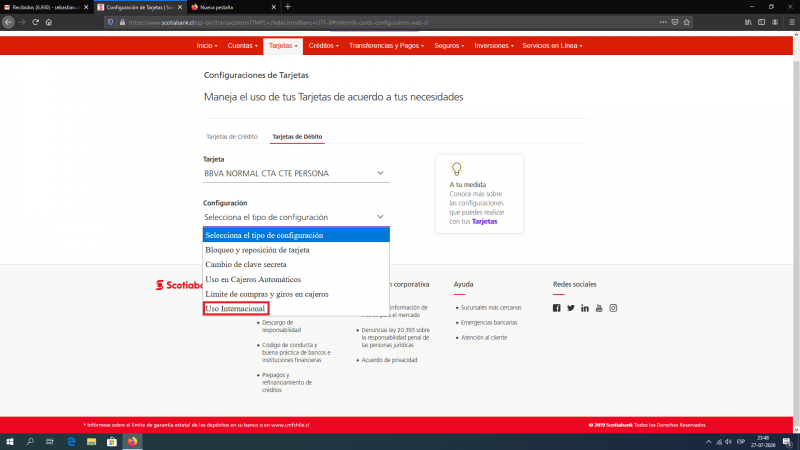Open the YouTube social icon
This screenshot has width=800, height=450.
[599, 307]
